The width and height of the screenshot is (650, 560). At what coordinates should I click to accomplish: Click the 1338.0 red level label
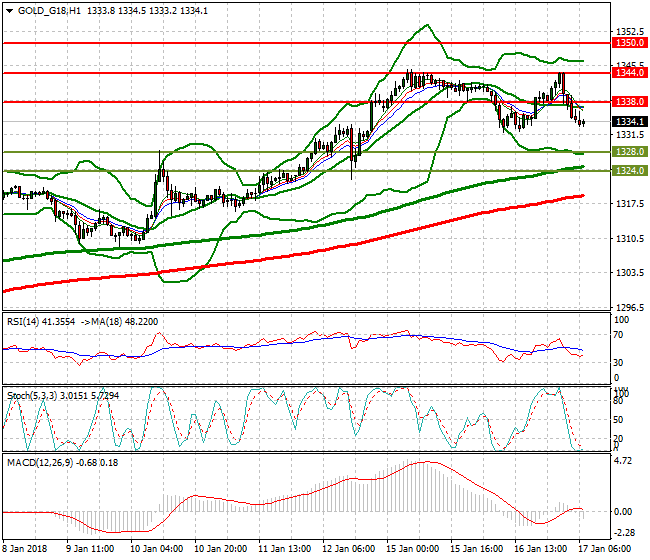pos(630,102)
